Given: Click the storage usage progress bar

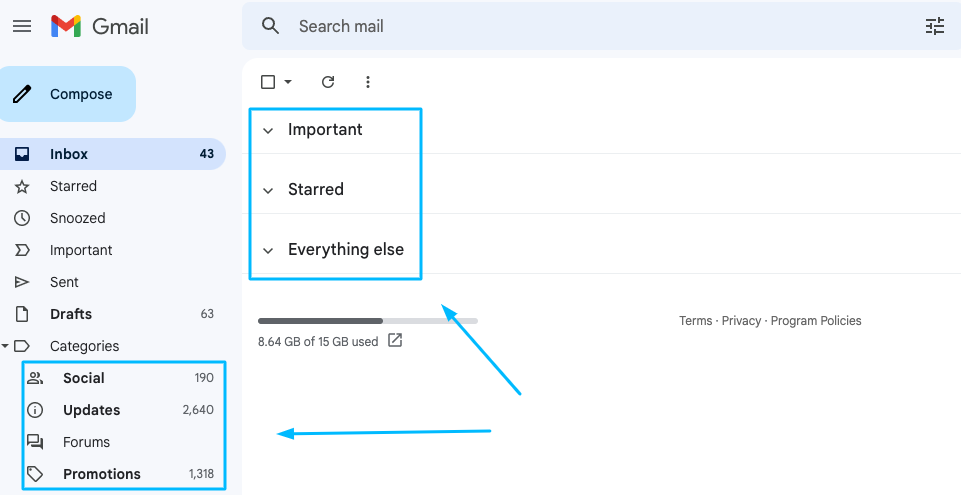Looking at the screenshot, I should (368, 321).
